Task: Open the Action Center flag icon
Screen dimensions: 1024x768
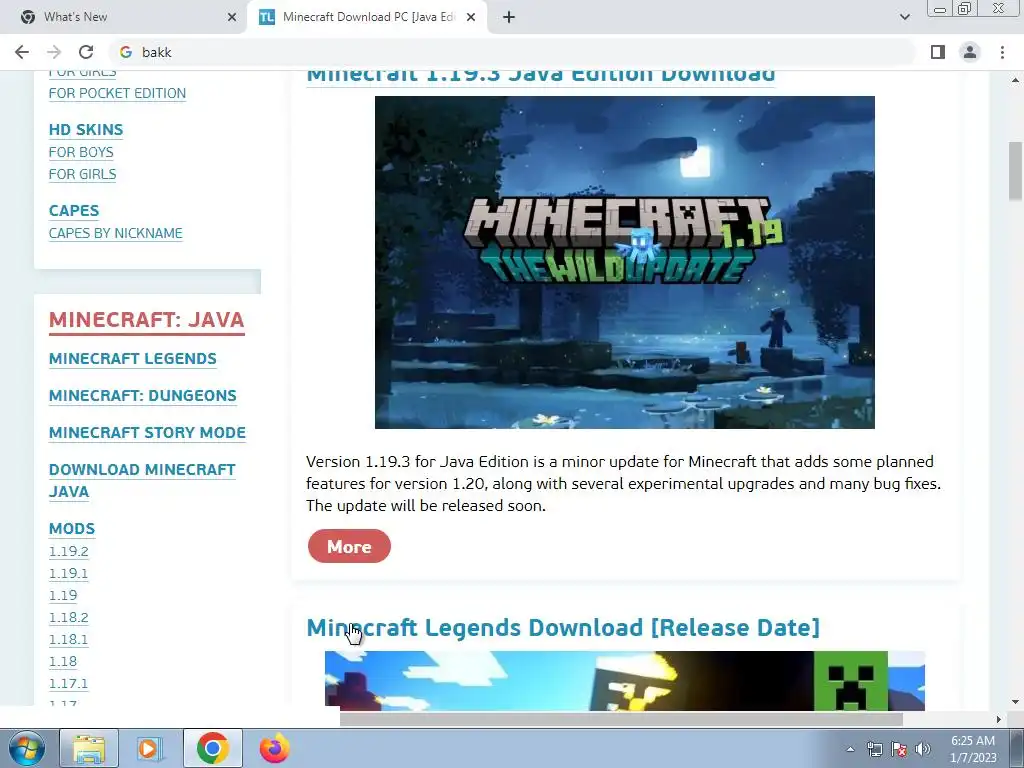Action: [899, 749]
